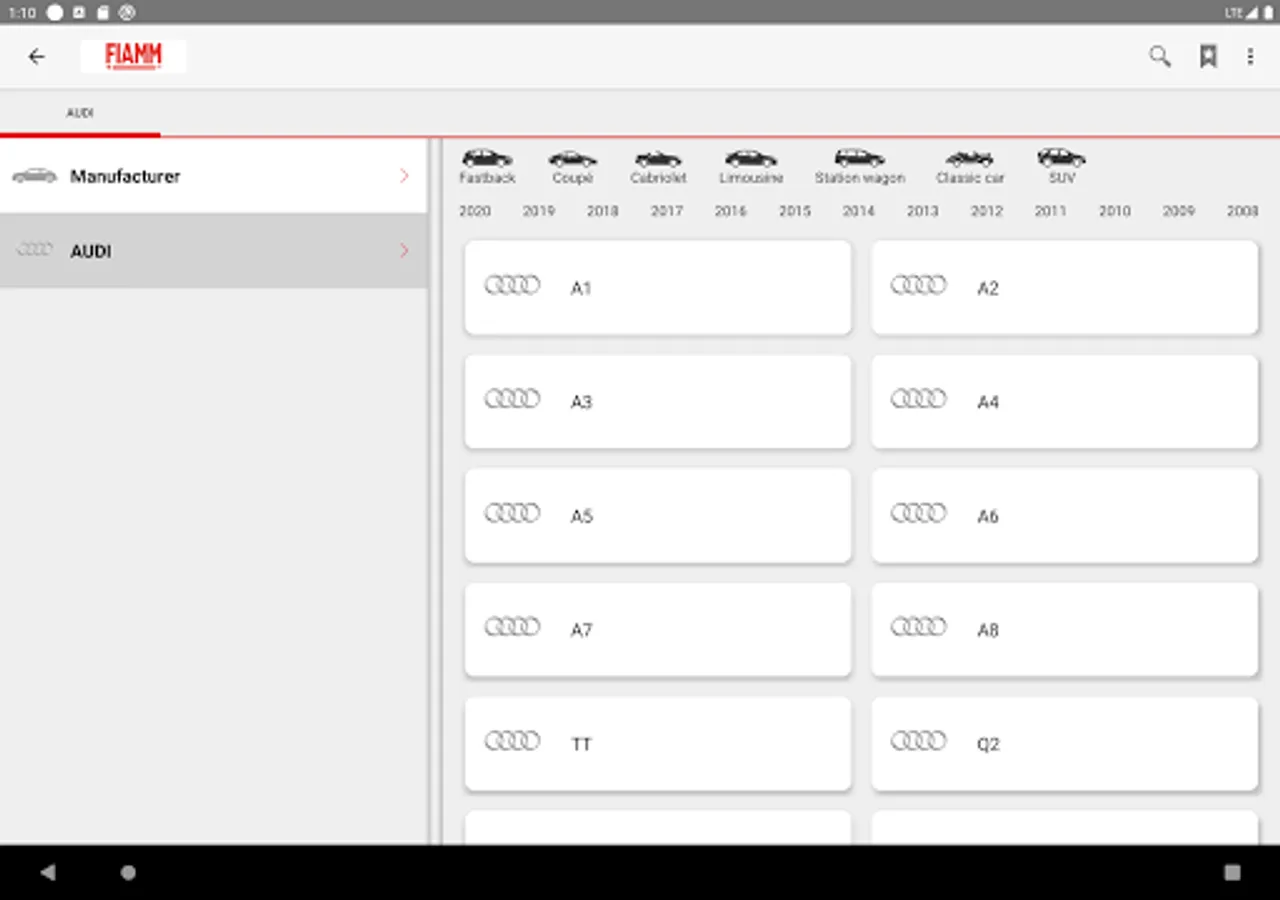Tap the FIAMM logo
Screen dimensions: 1280x900
pos(134,56)
